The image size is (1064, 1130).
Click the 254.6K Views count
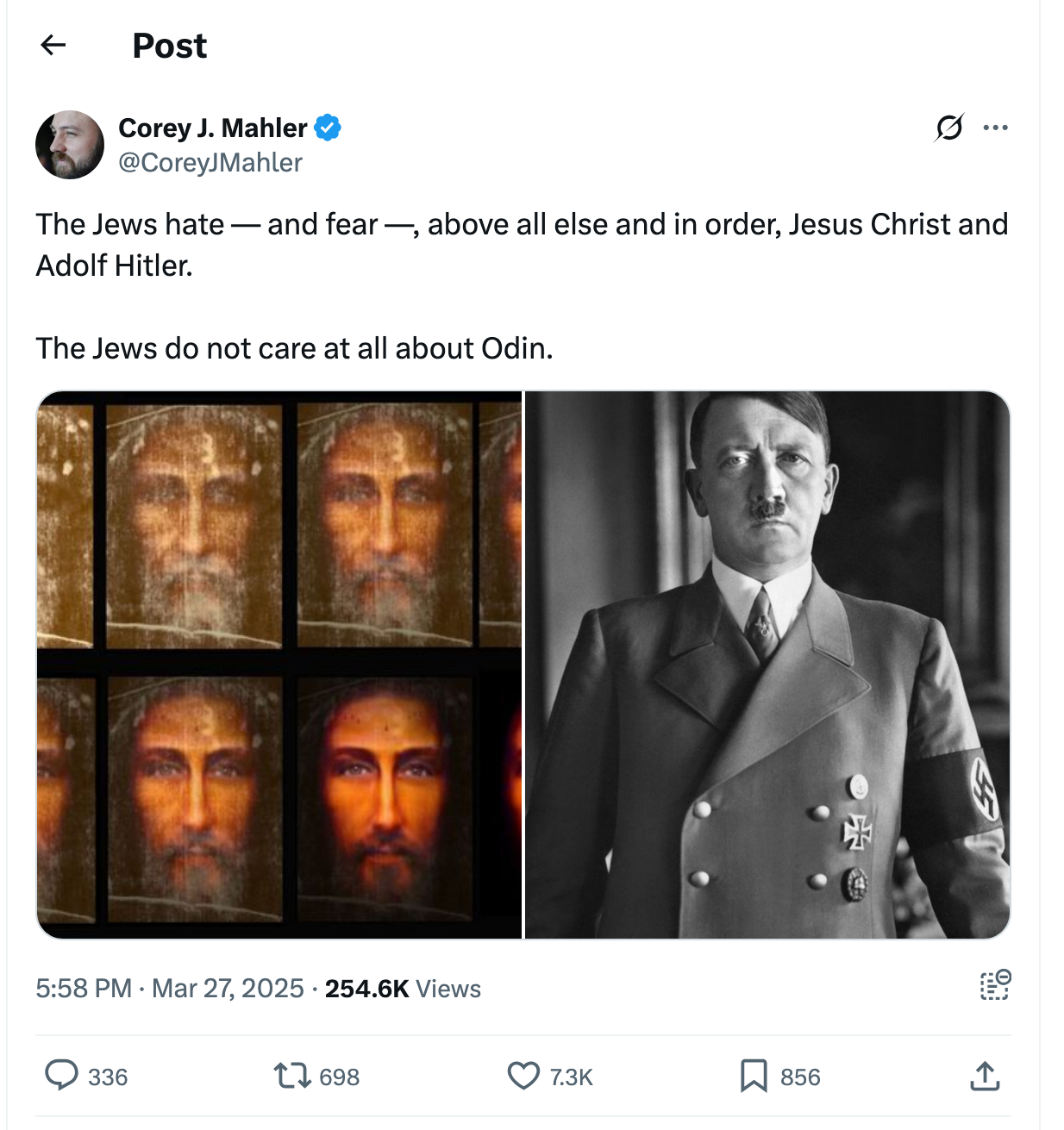(403, 988)
